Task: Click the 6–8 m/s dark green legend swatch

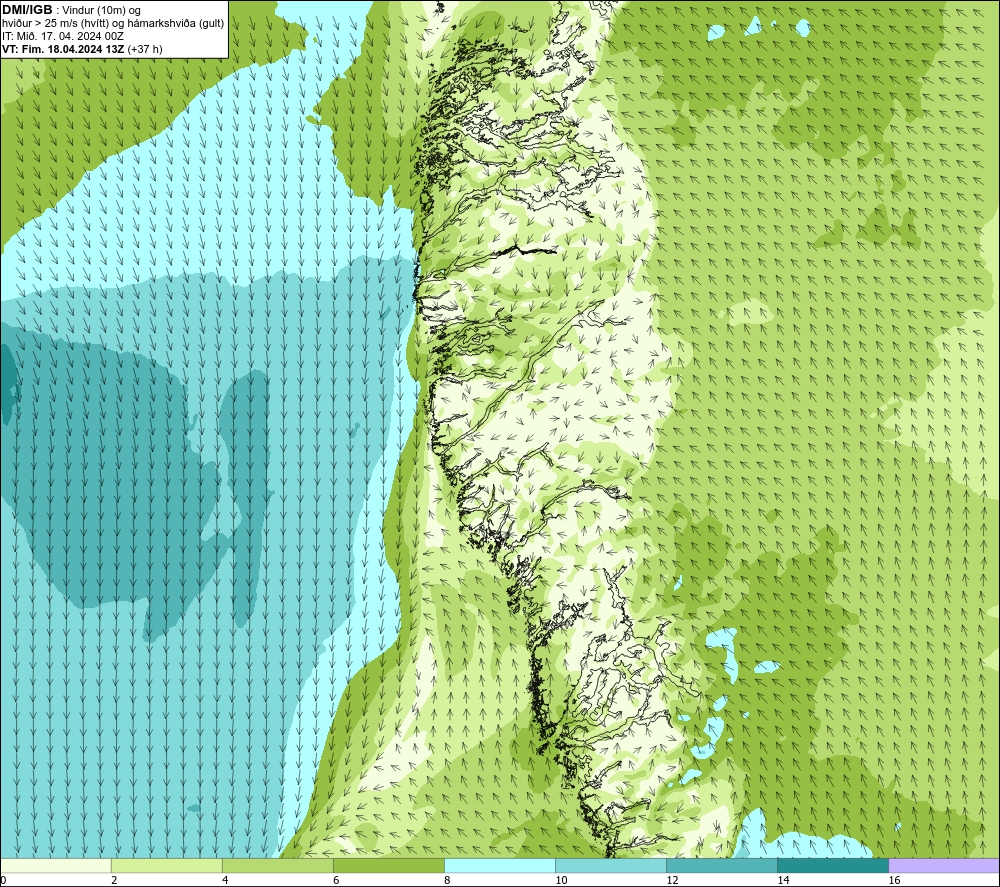Action: pos(389,865)
